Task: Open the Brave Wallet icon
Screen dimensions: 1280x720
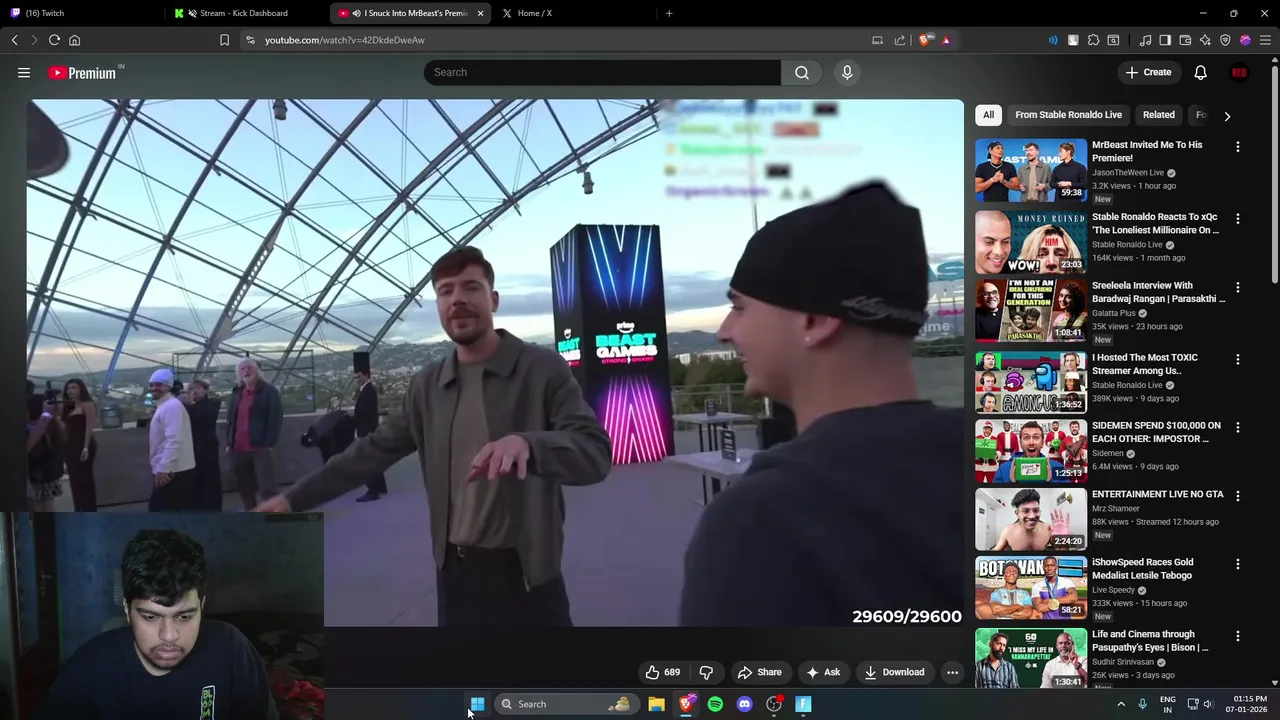Action: point(1185,40)
